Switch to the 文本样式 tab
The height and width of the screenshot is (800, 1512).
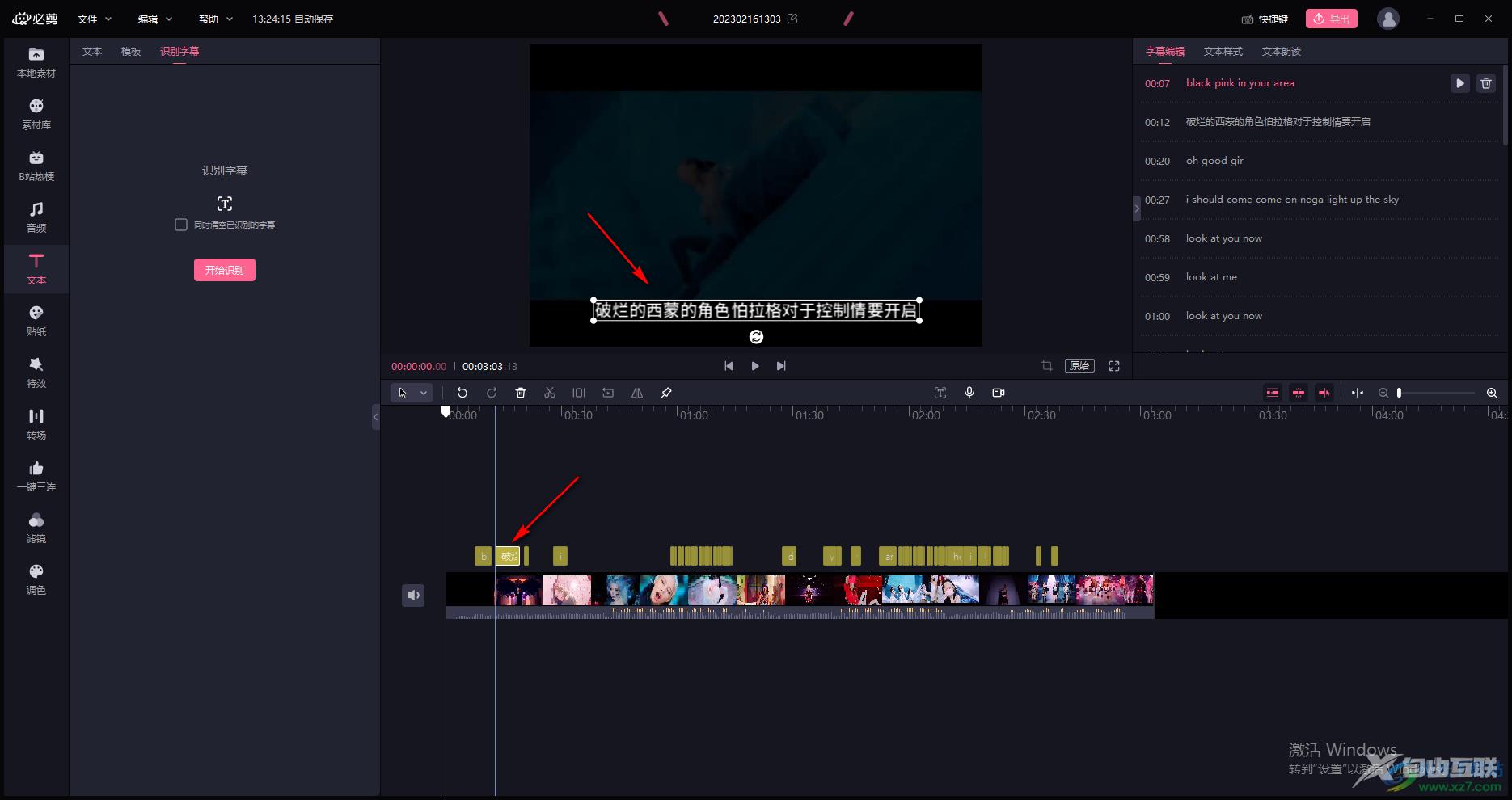(x=1223, y=51)
